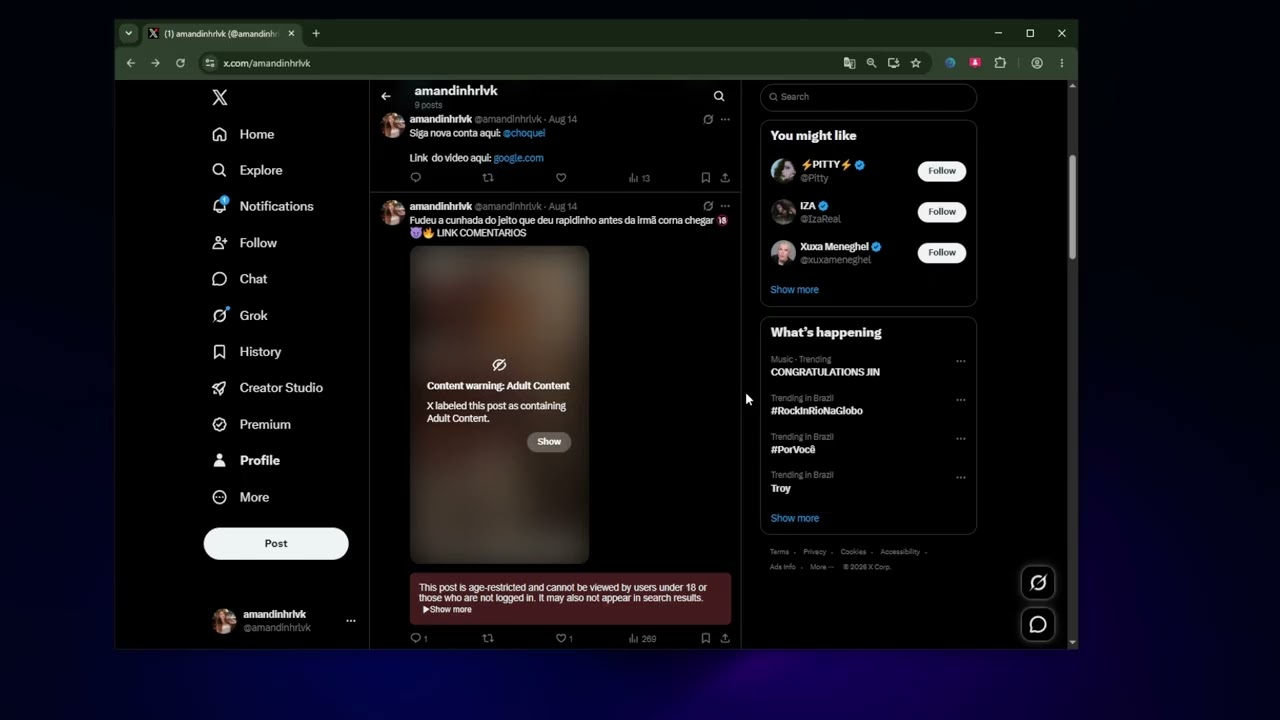Open Notifications from the sidebar
Screen dimensions: 1280x720
262,206
